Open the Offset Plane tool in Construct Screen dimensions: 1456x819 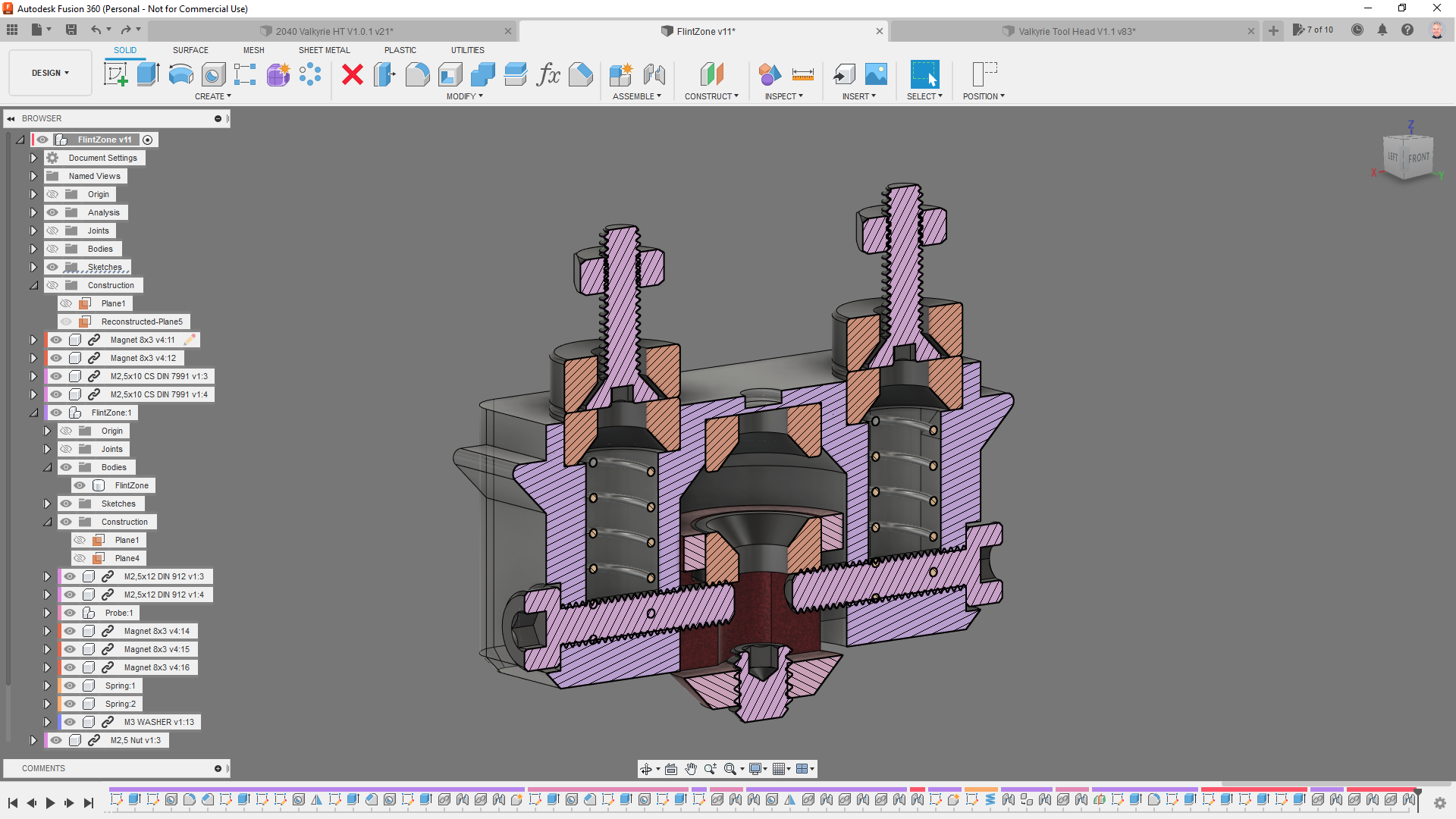[712, 74]
